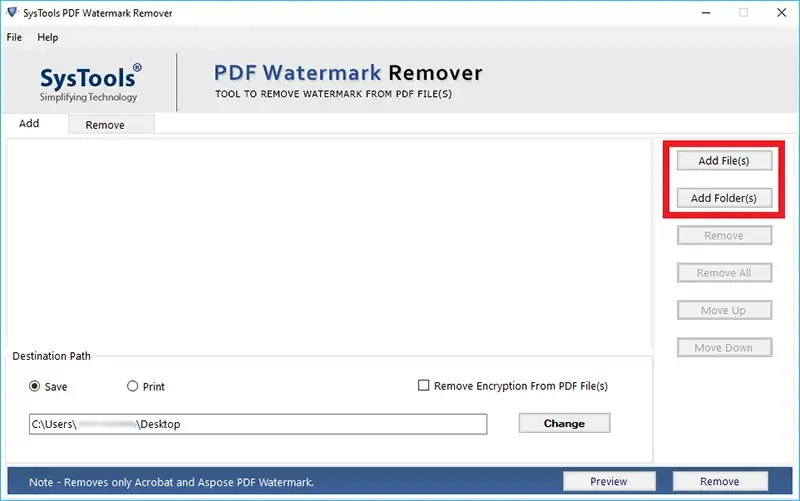The height and width of the screenshot is (501, 800).
Task: Click the Add File(s) button
Action: (x=724, y=161)
